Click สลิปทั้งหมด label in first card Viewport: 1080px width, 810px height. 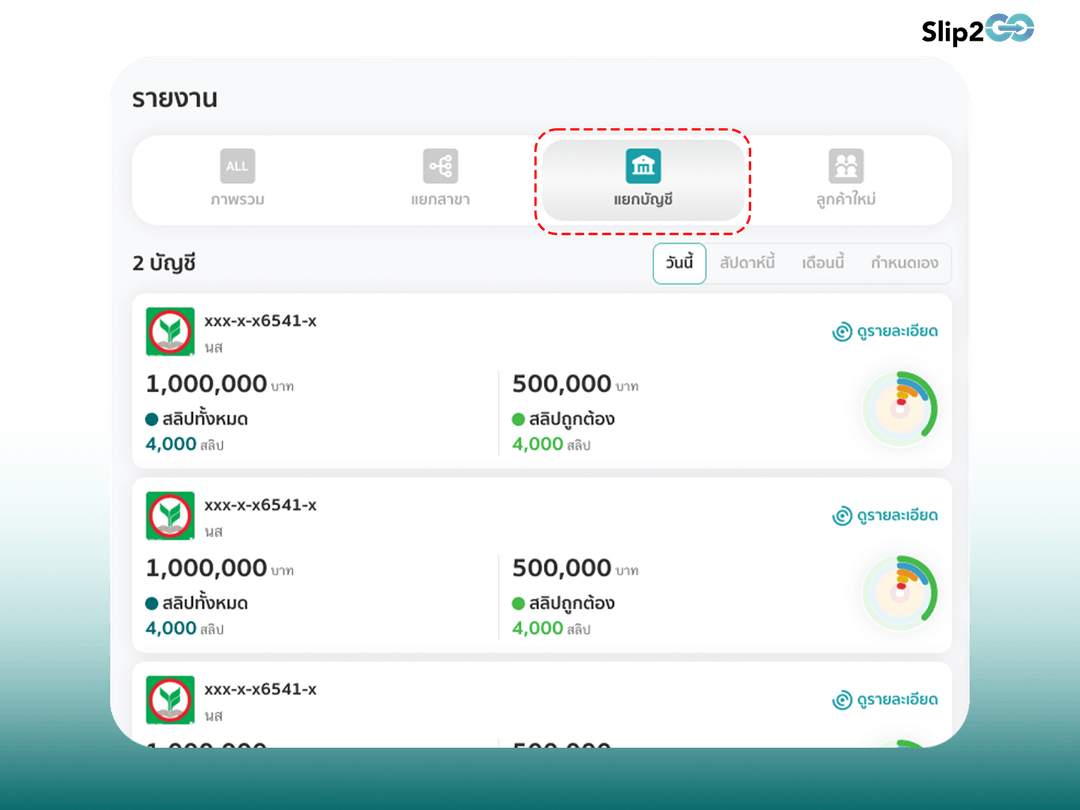coord(205,419)
